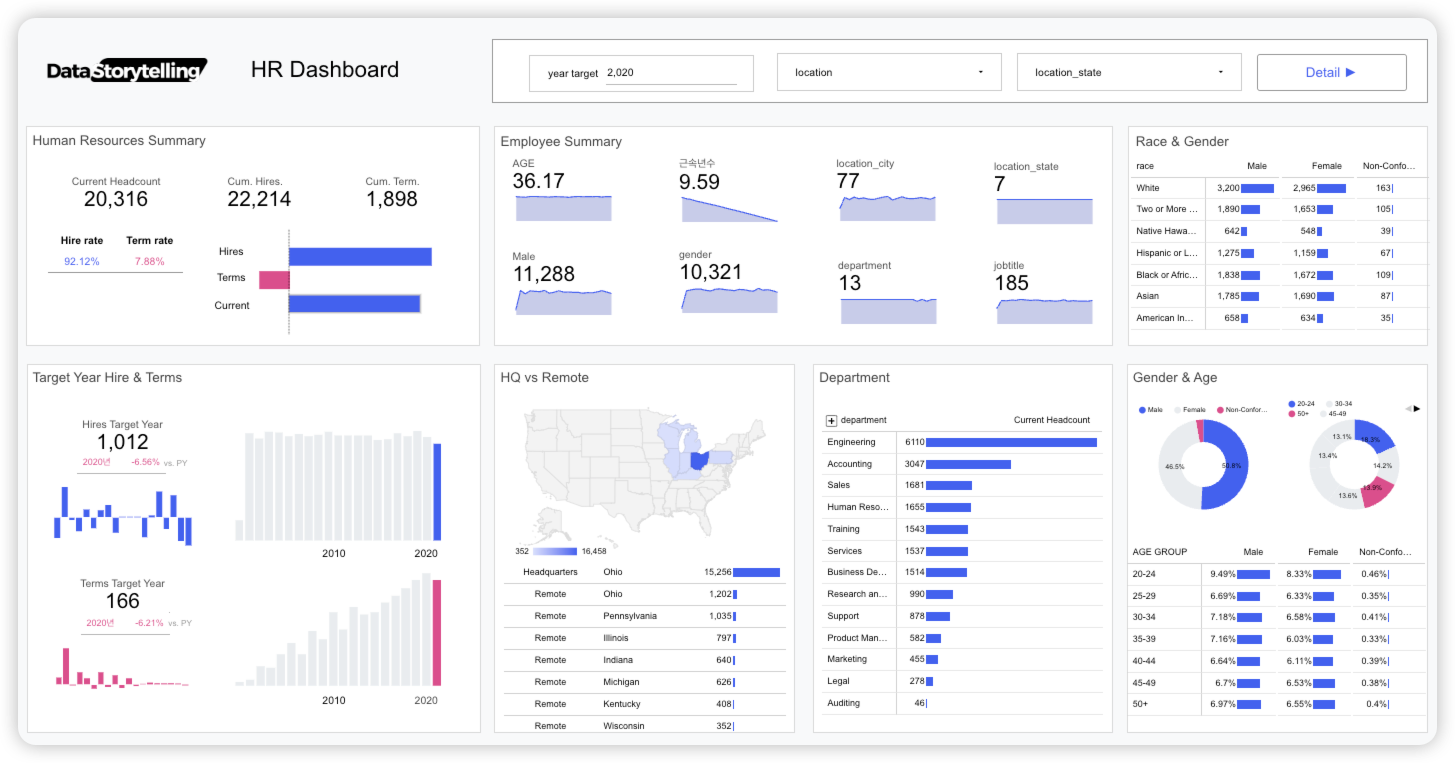Go to next legend page arrow
Viewport: 1455px width, 763px height.
(1417, 408)
